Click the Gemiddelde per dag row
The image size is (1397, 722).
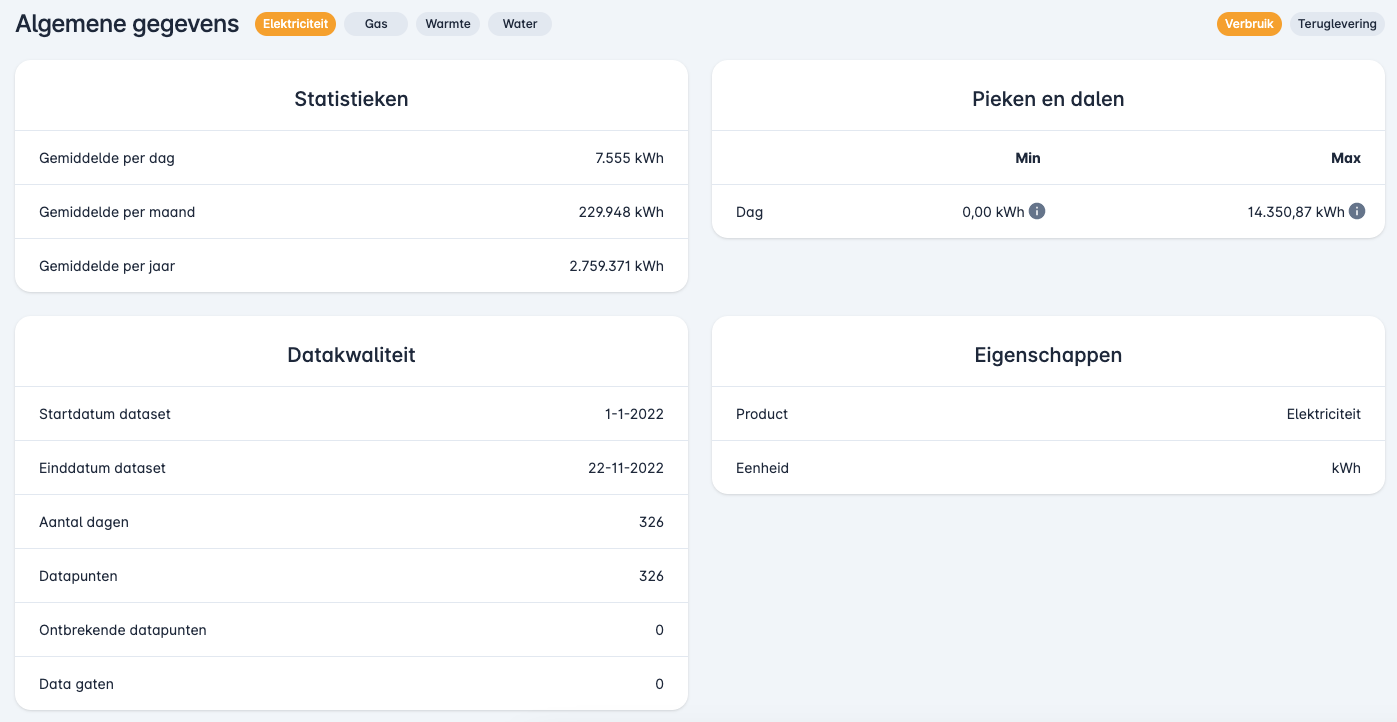351,158
